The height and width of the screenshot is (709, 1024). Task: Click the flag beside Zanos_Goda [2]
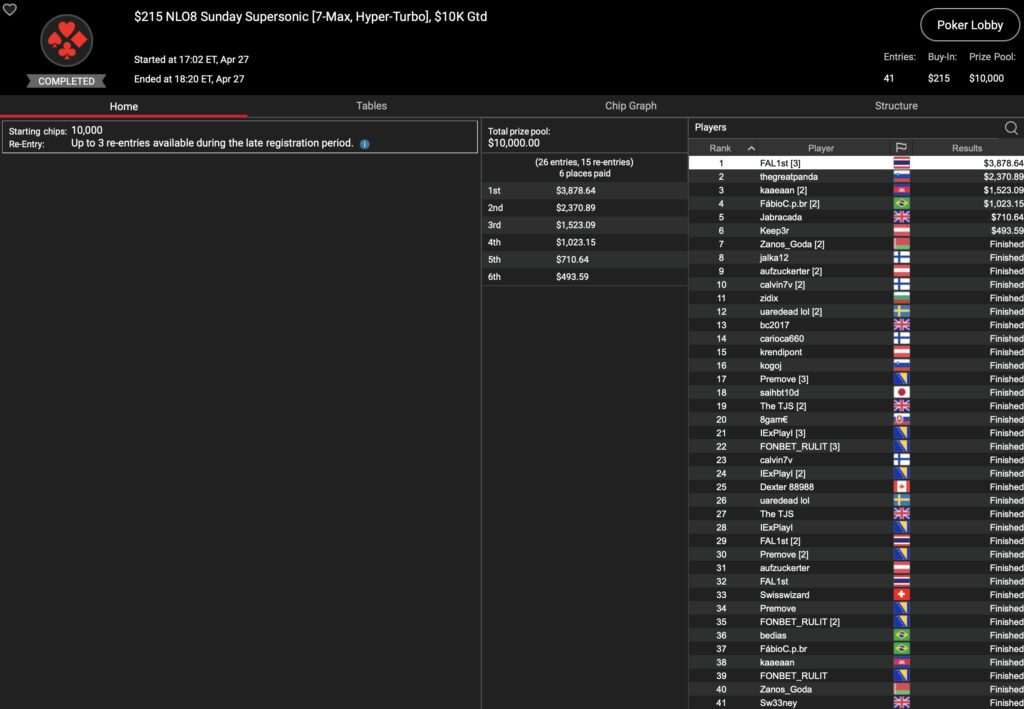pyautogui.click(x=901, y=244)
